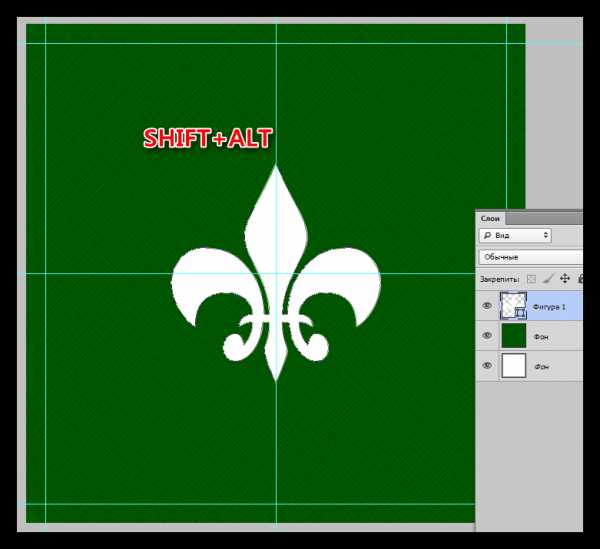Viewport: 600px width, 549px height.
Task: Click the lock image pixels brush icon
Action: [x=548, y=279]
